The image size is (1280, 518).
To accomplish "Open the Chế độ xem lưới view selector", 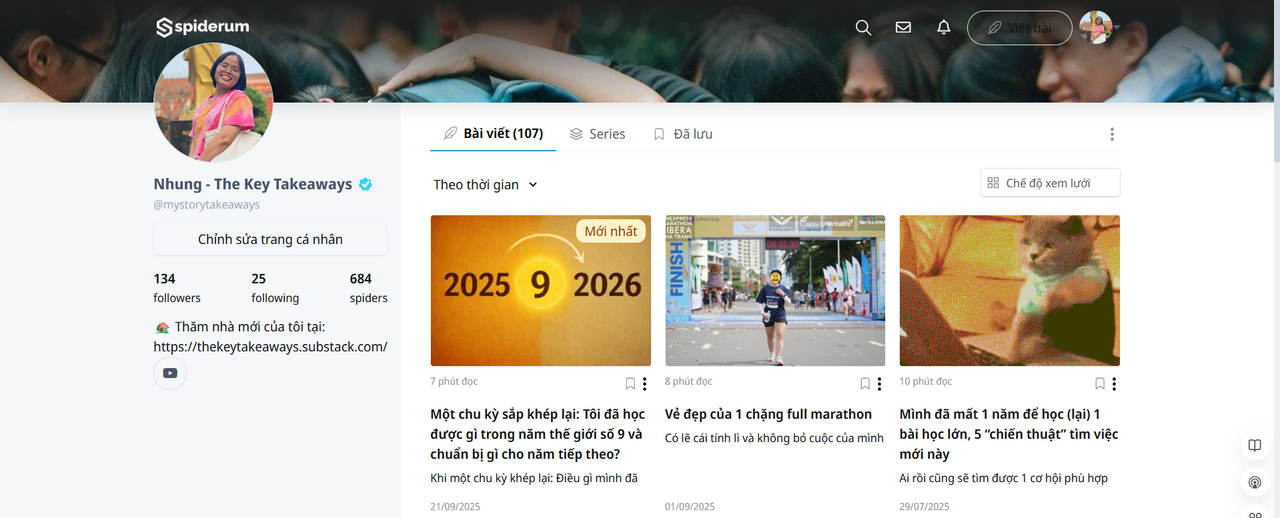I will coord(1050,183).
